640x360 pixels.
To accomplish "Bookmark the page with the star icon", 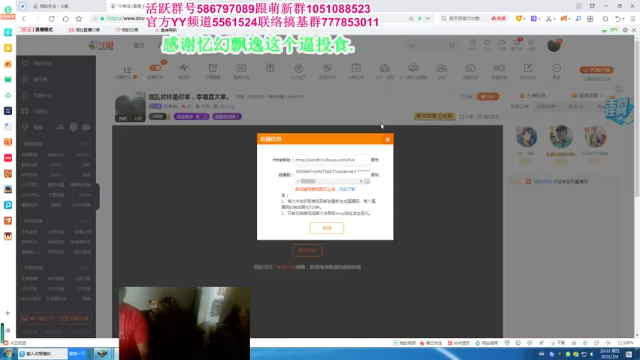I will (79, 19).
